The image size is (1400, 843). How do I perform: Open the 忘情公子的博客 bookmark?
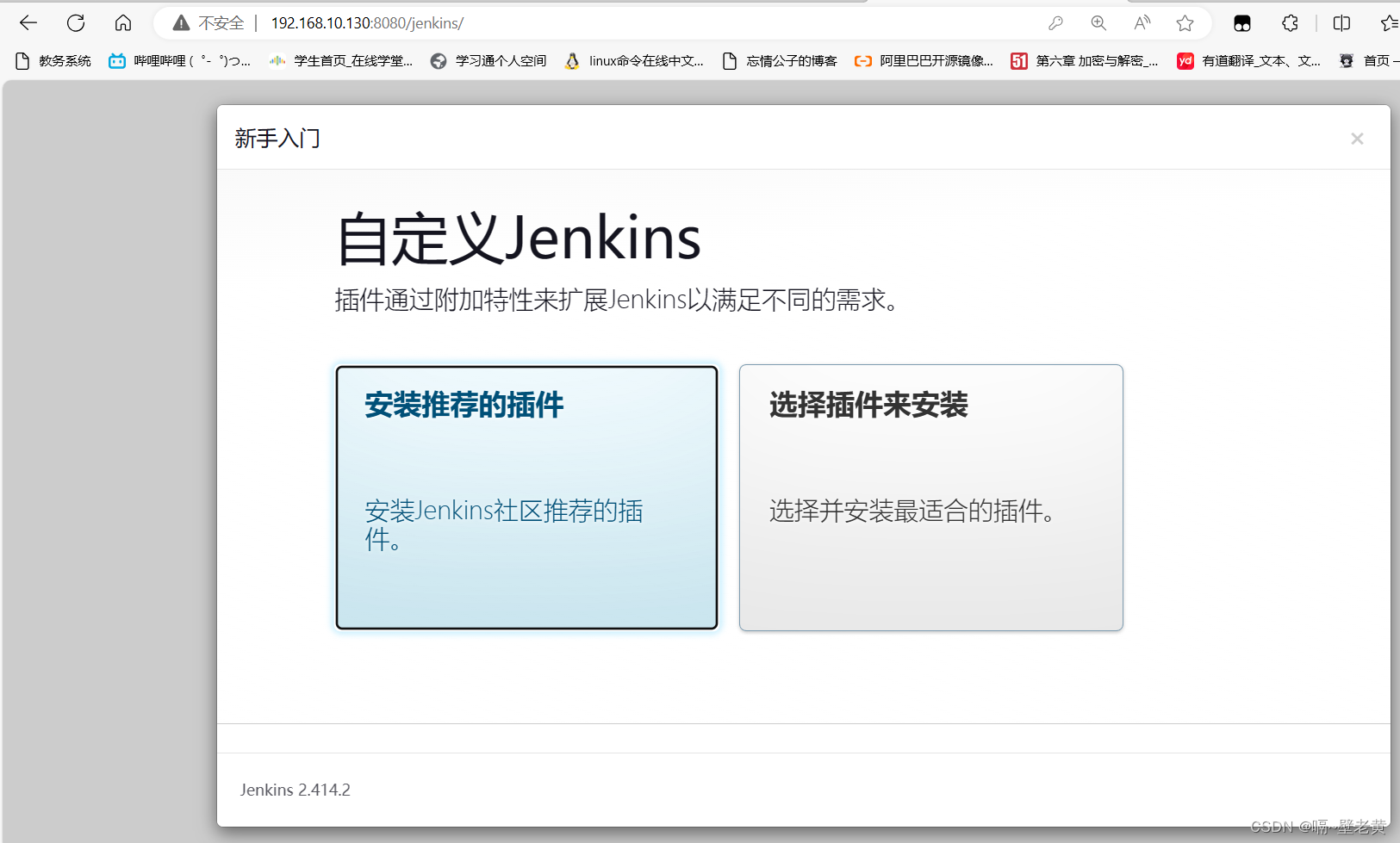pyautogui.click(x=780, y=60)
